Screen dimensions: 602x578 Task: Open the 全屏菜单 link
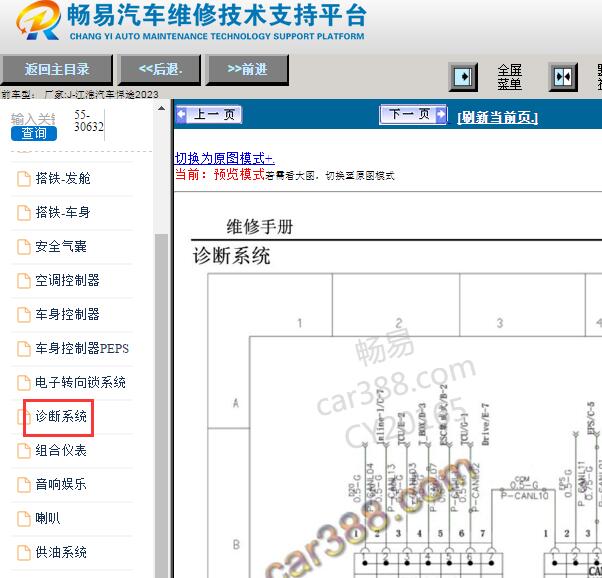pos(509,77)
